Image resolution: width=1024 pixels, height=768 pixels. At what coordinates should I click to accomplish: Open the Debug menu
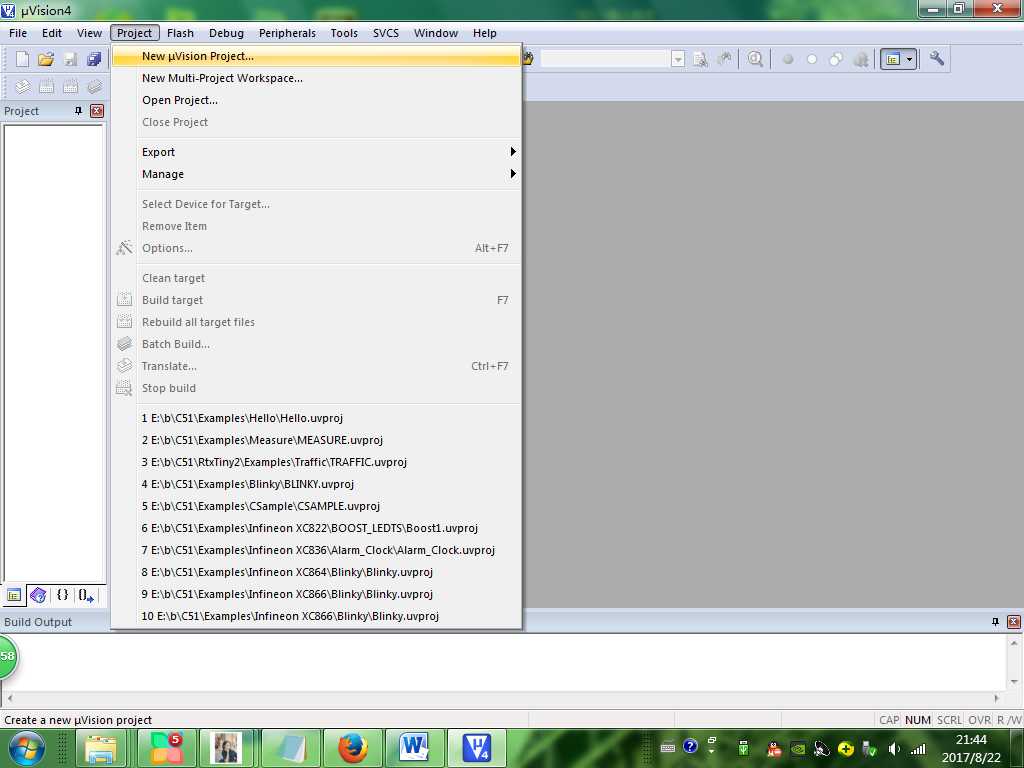coord(226,33)
